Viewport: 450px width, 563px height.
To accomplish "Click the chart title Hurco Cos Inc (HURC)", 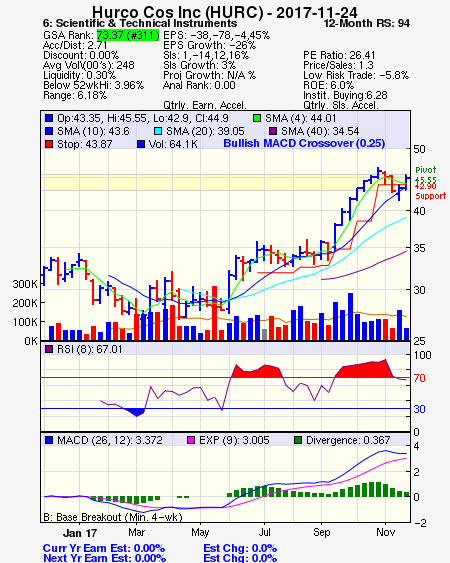I will (x=178, y=12).
